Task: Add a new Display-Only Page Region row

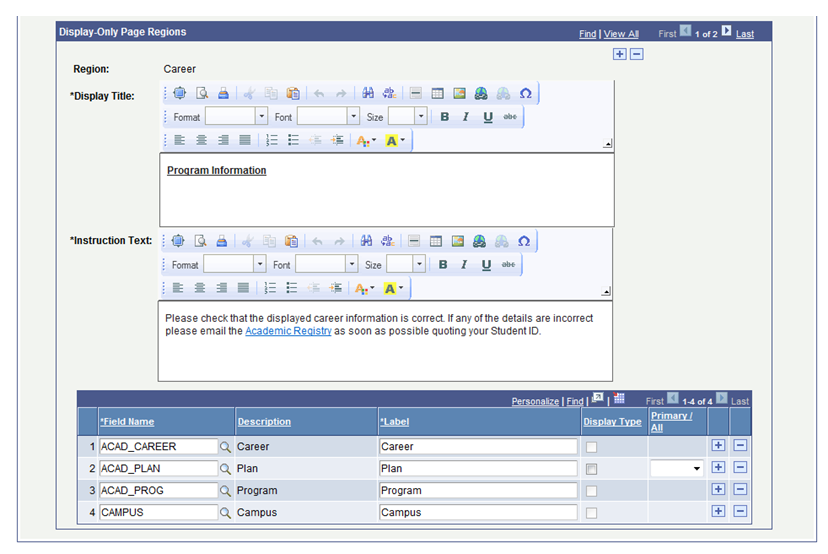Action: (619, 54)
